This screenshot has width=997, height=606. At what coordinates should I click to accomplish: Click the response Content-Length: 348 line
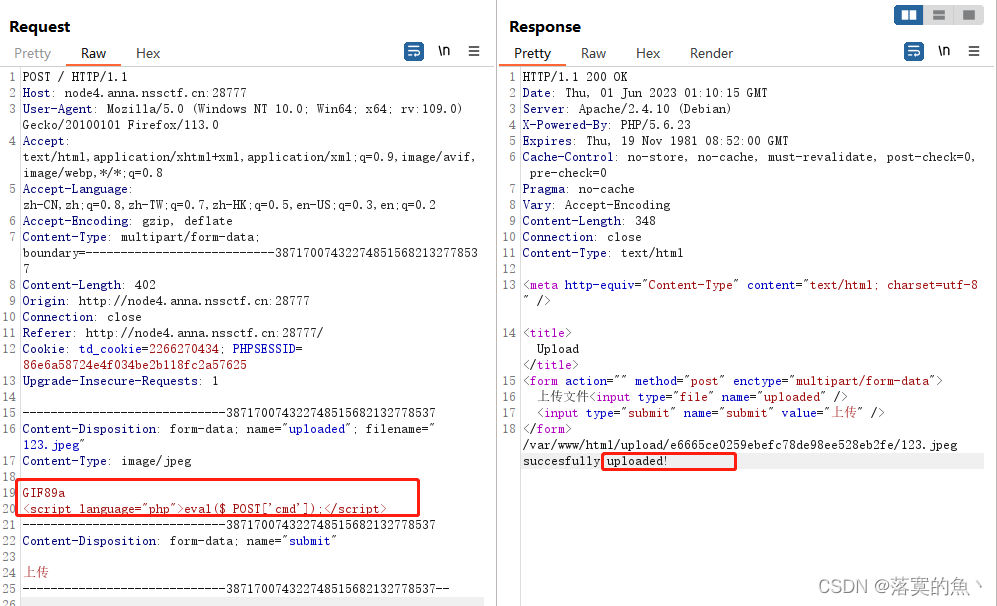(589, 221)
